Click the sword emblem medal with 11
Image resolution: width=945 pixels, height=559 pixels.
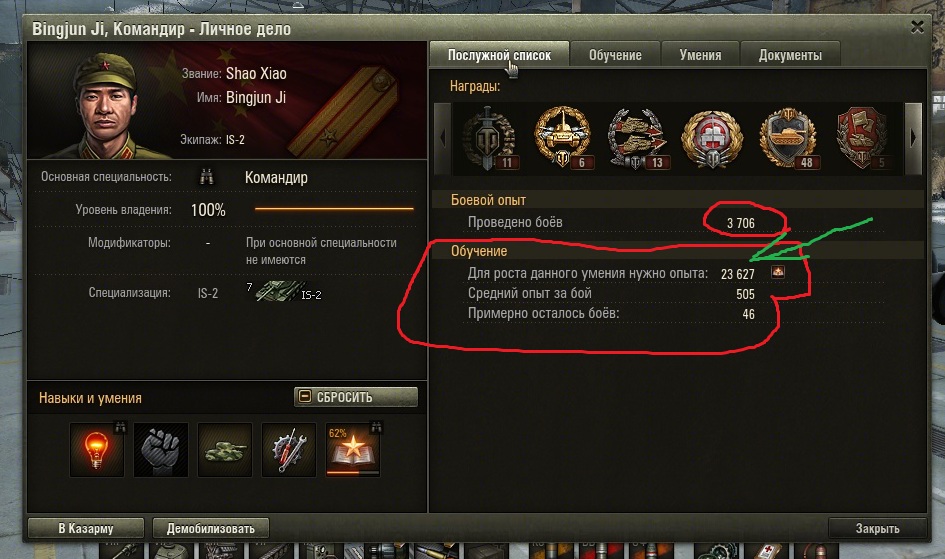tap(489, 138)
